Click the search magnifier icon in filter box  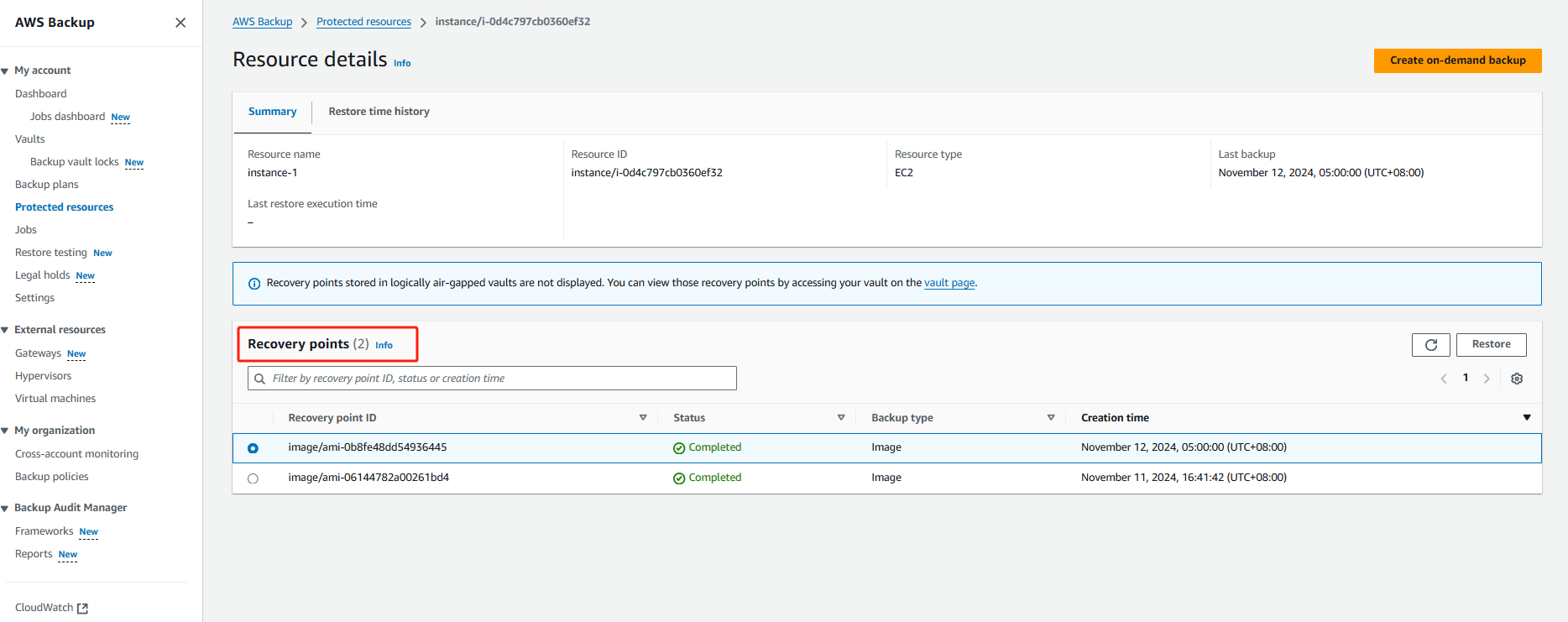pos(260,379)
